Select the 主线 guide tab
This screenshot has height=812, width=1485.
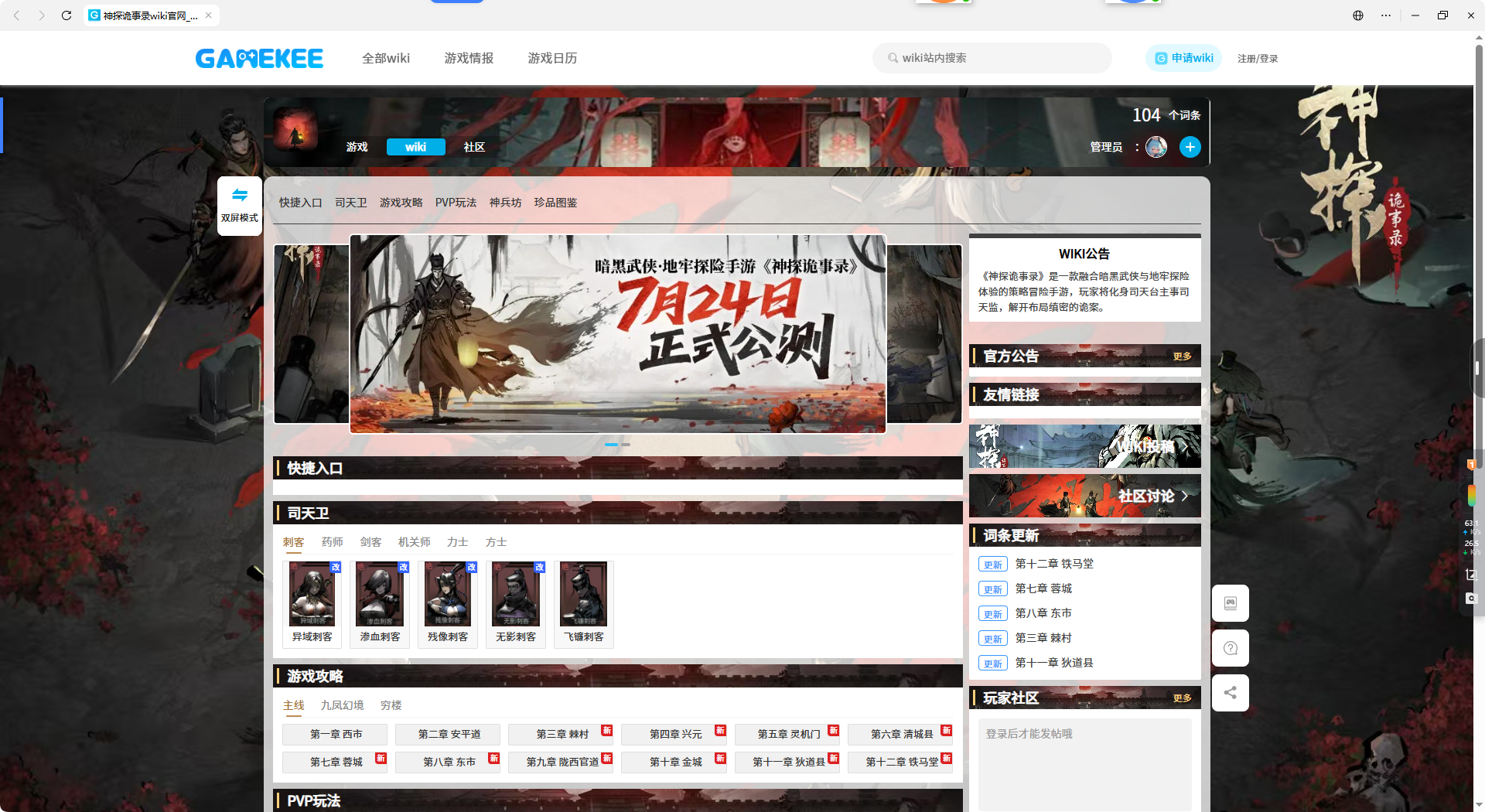click(294, 705)
